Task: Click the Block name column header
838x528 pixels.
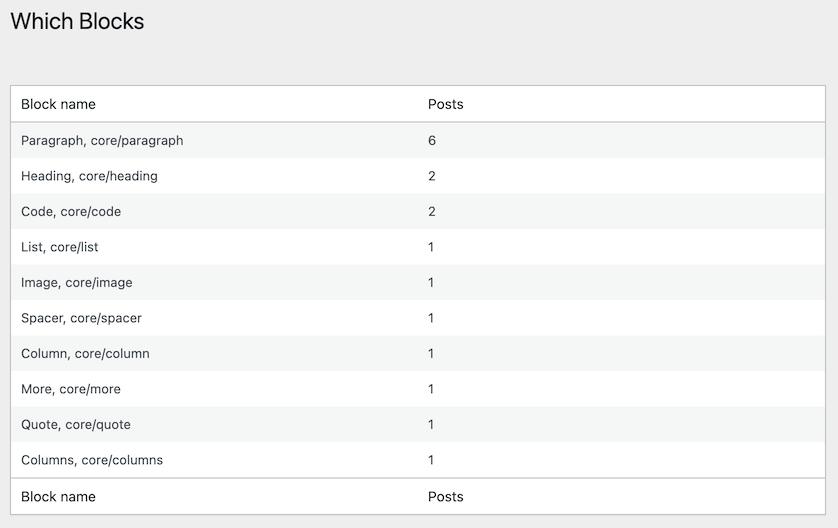Action: 58,104
